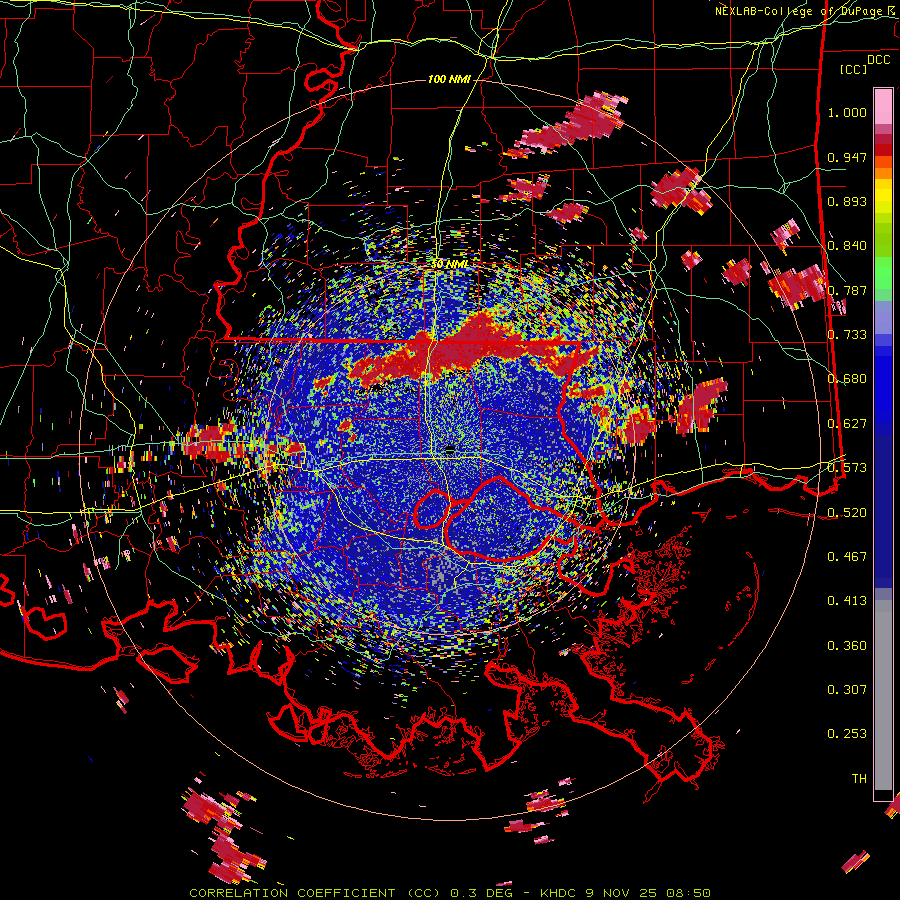The width and height of the screenshot is (900, 900).
Task: Click the DCC label above the color scale
Action: [x=878, y=59]
